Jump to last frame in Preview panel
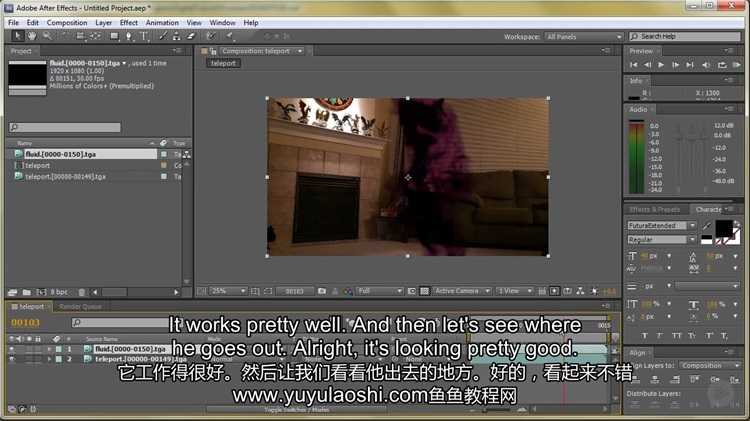Image resolution: width=750 pixels, height=421 pixels. coord(690,65)
